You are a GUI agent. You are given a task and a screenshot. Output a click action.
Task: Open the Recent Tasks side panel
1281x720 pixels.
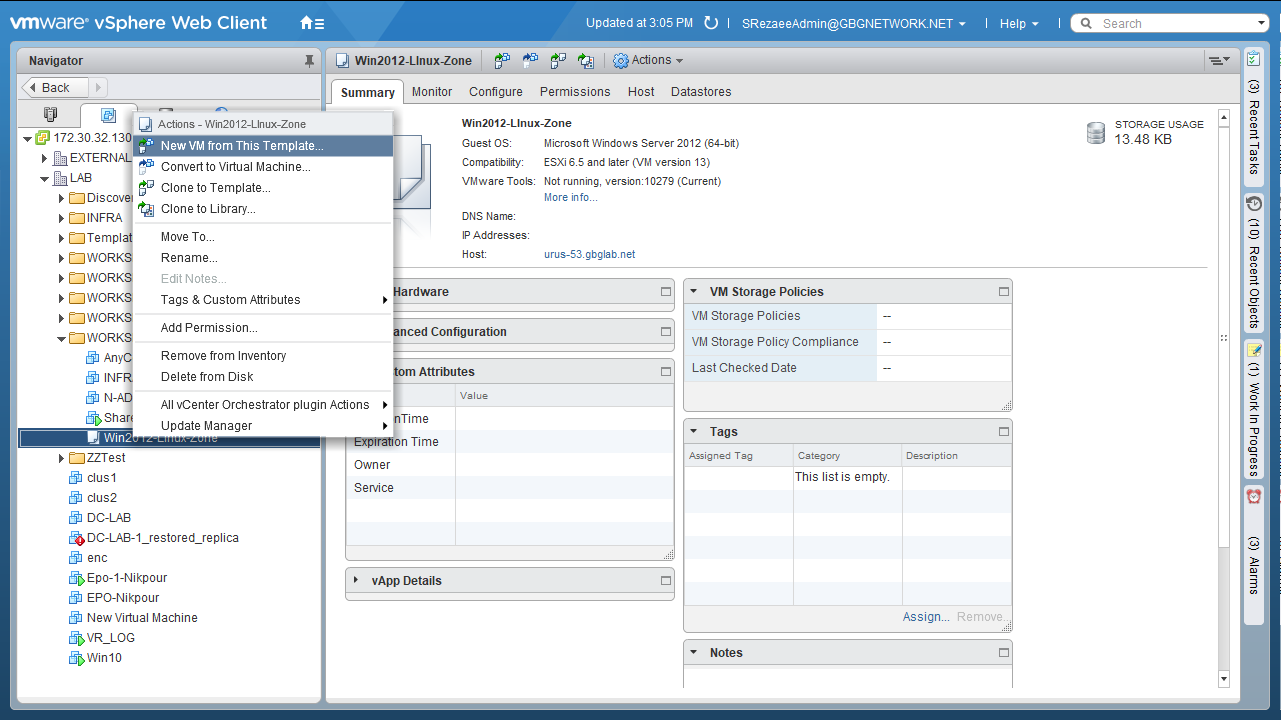coord(1253,120)
